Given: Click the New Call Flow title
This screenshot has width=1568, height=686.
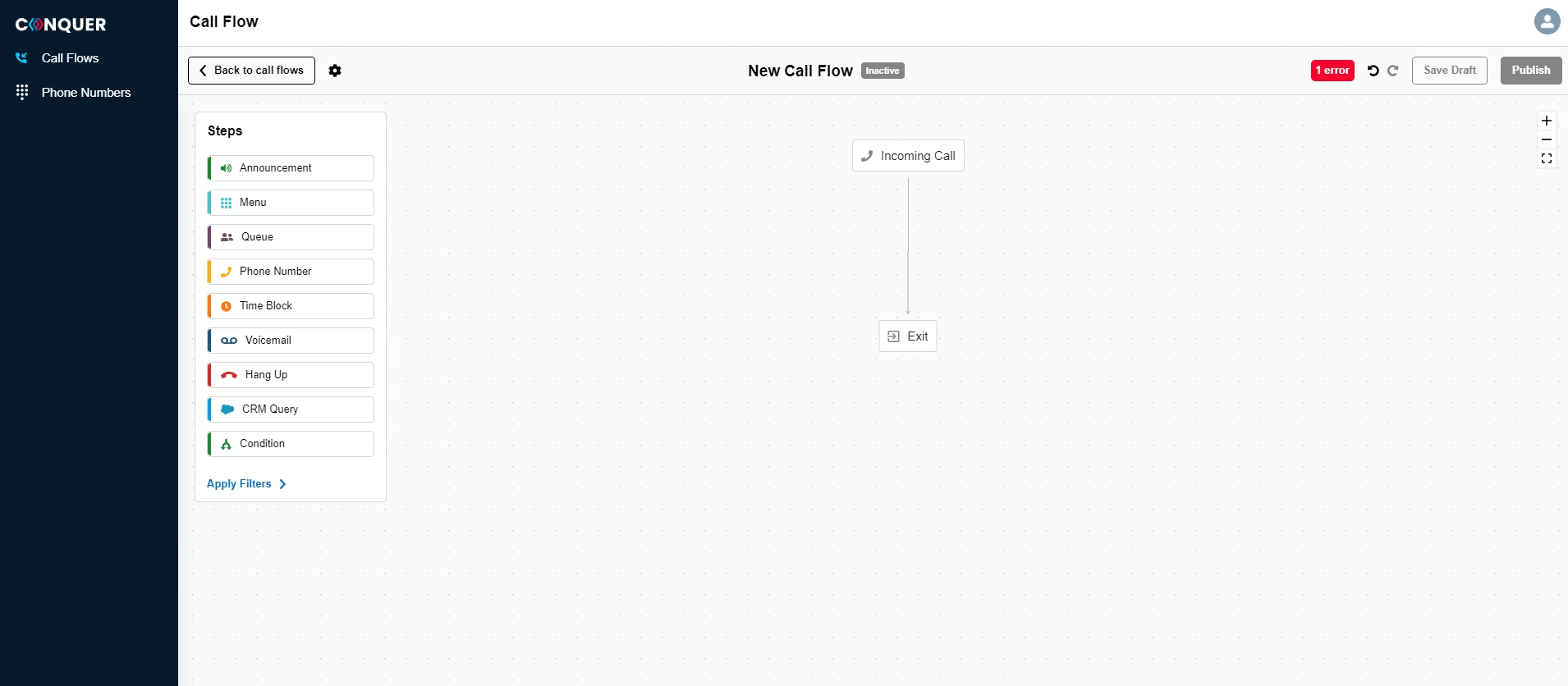Looking at the screenshot, I should point(800,71).
